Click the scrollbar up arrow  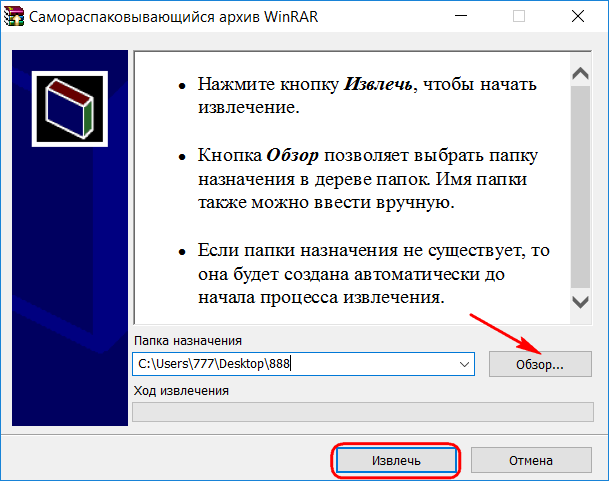pyautogui.click(x=581, y=73)
